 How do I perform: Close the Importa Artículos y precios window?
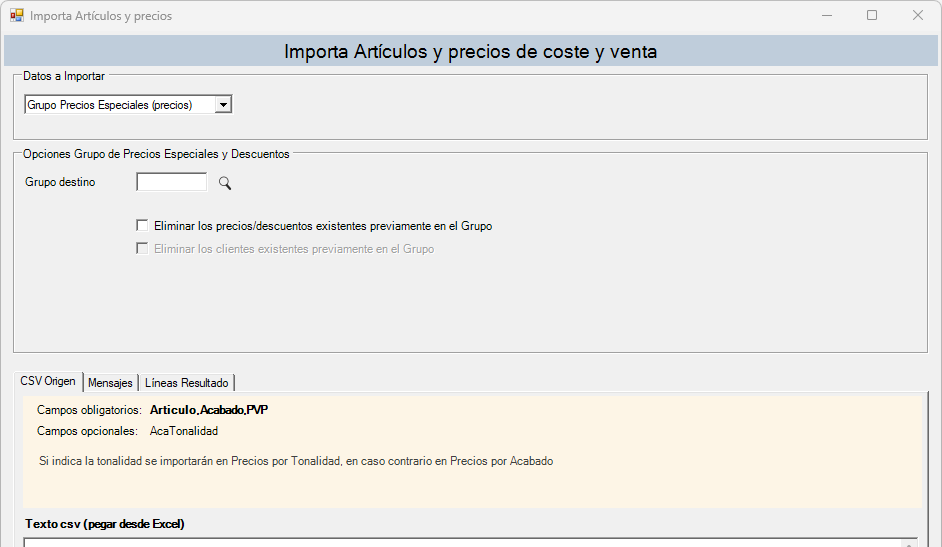[x=917, y=16]
